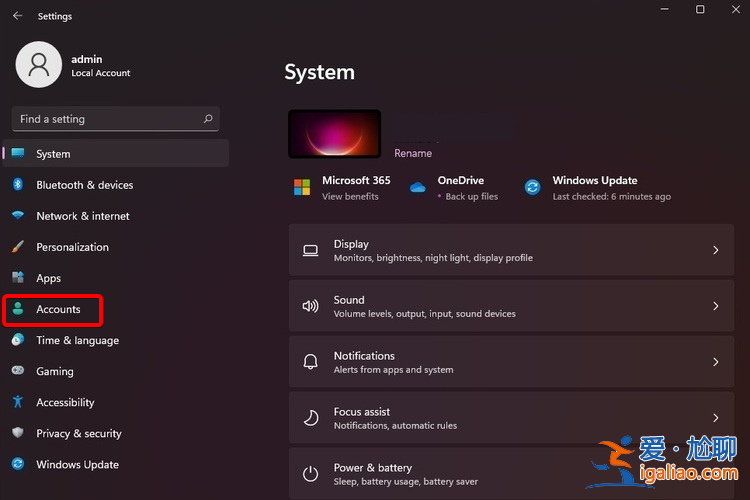Click the Focus assist moon icon
The height and width of the screenshot is (500, 750).
(x=311, y=418)
